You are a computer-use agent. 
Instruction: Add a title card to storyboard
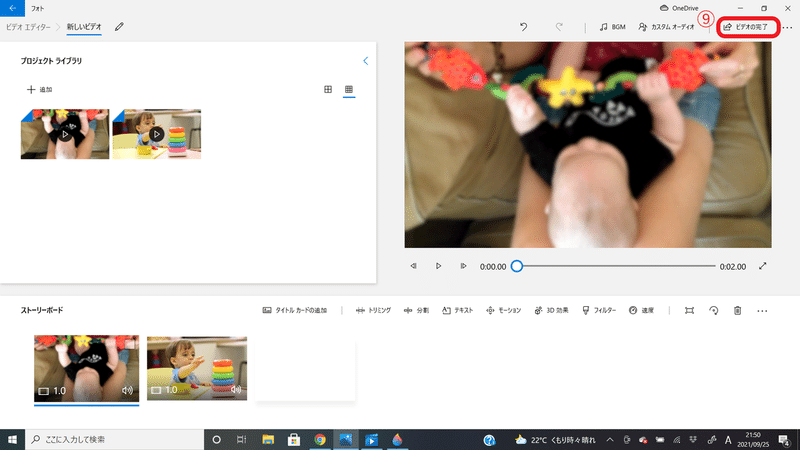(294, 310)
